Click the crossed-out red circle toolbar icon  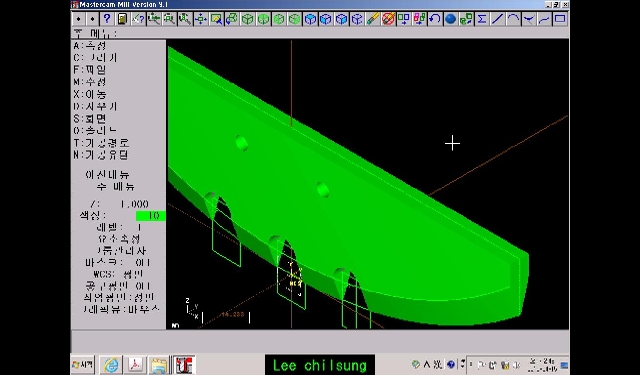[x=388, y=19]
